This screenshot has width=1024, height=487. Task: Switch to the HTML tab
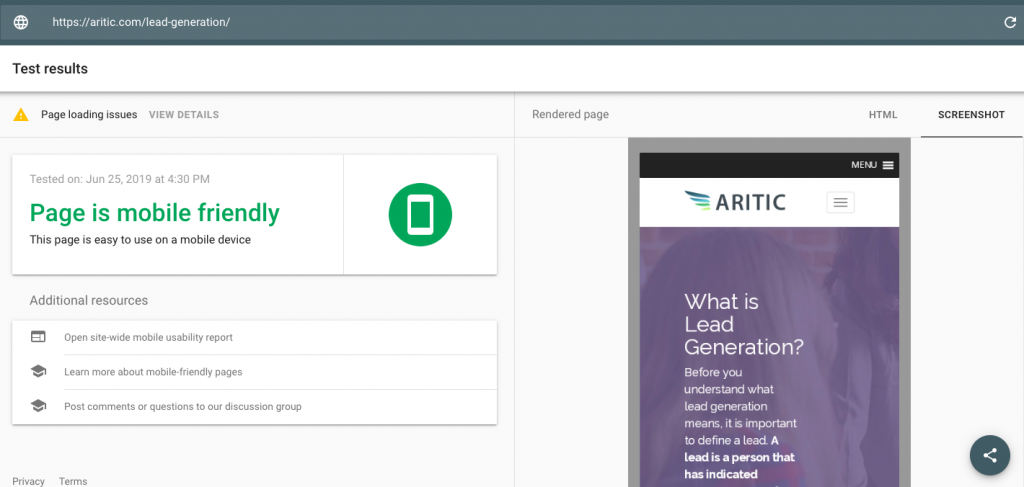click(x=882, y=115)
